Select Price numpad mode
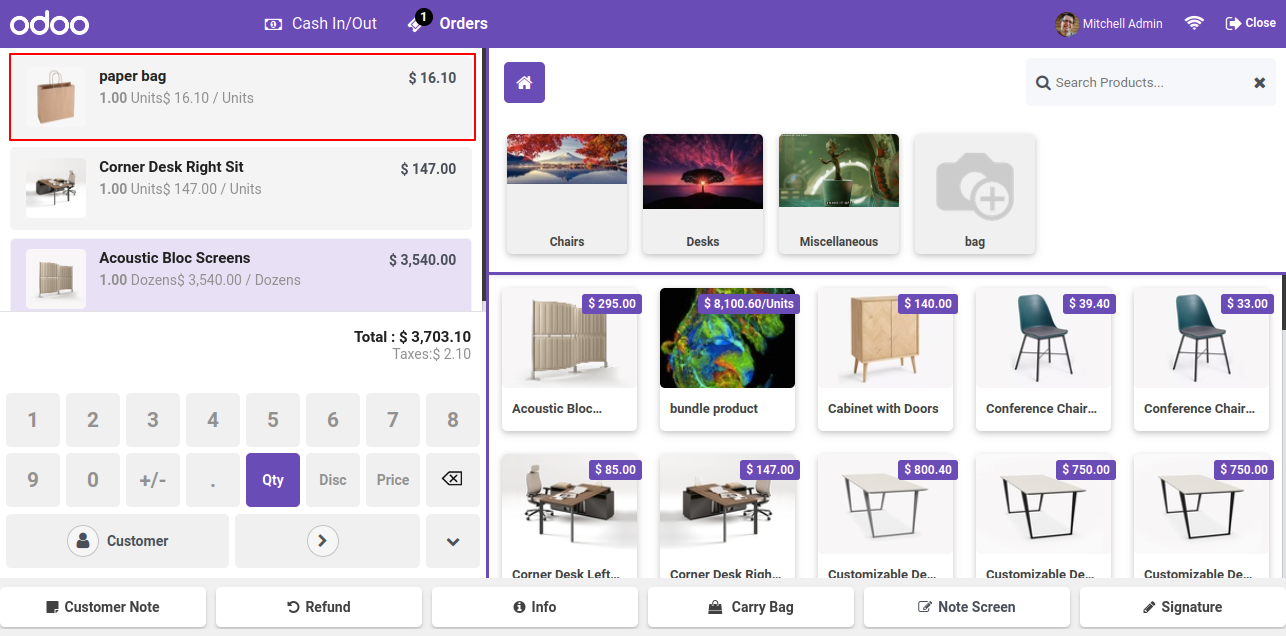This screenshot has width=1286, height=636. point(393,480)
